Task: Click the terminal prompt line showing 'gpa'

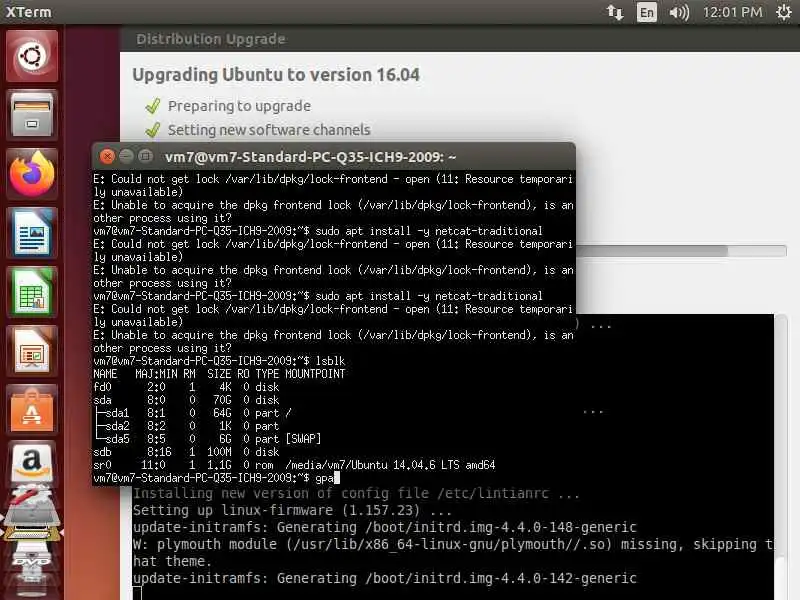Action: pyautogui.click(x=216, y=478)
